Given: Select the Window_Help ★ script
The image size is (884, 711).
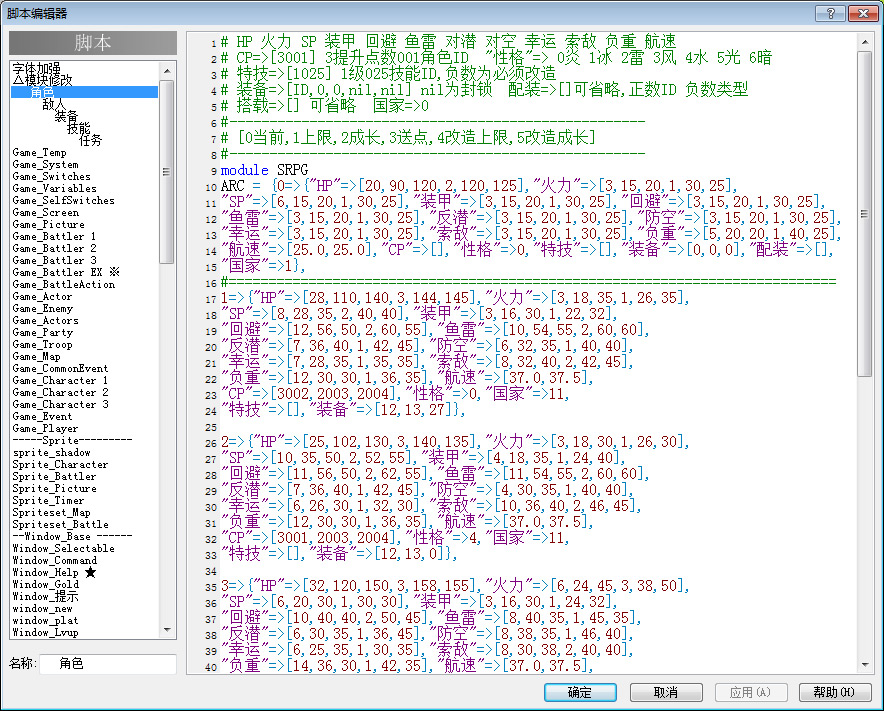Looking at the screenshot, I should (54, 572).
